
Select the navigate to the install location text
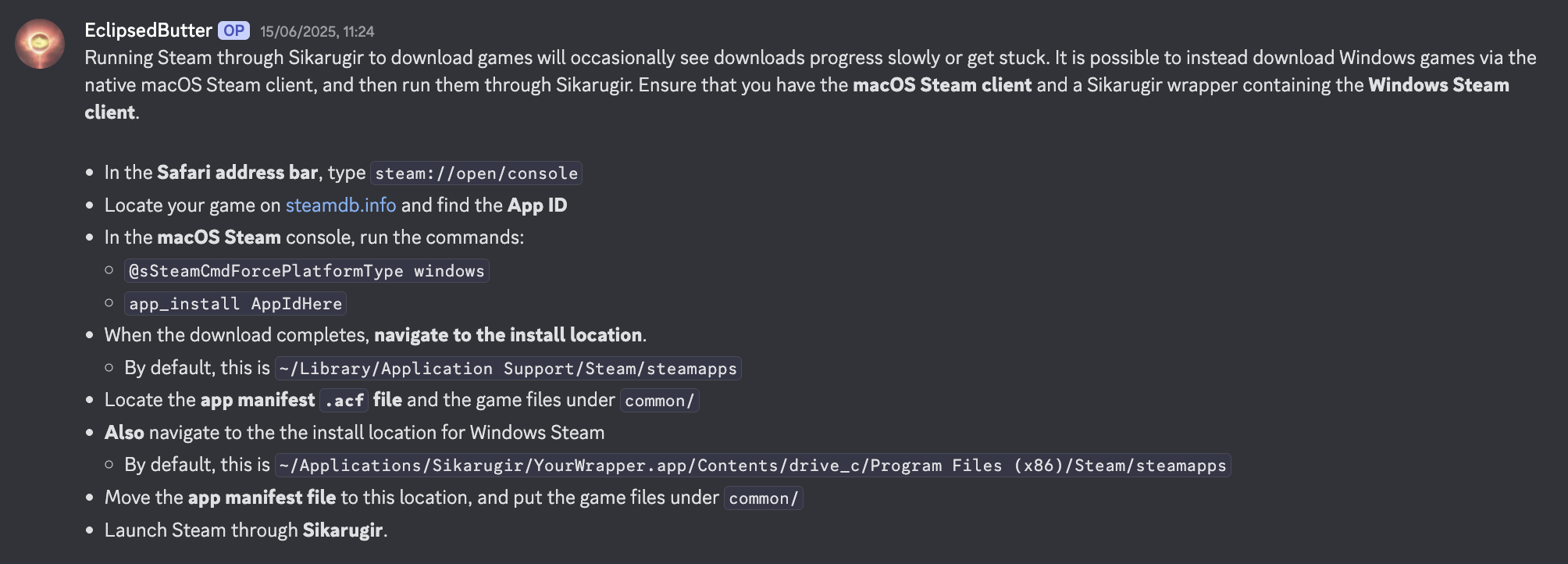[x=508, y=334]
